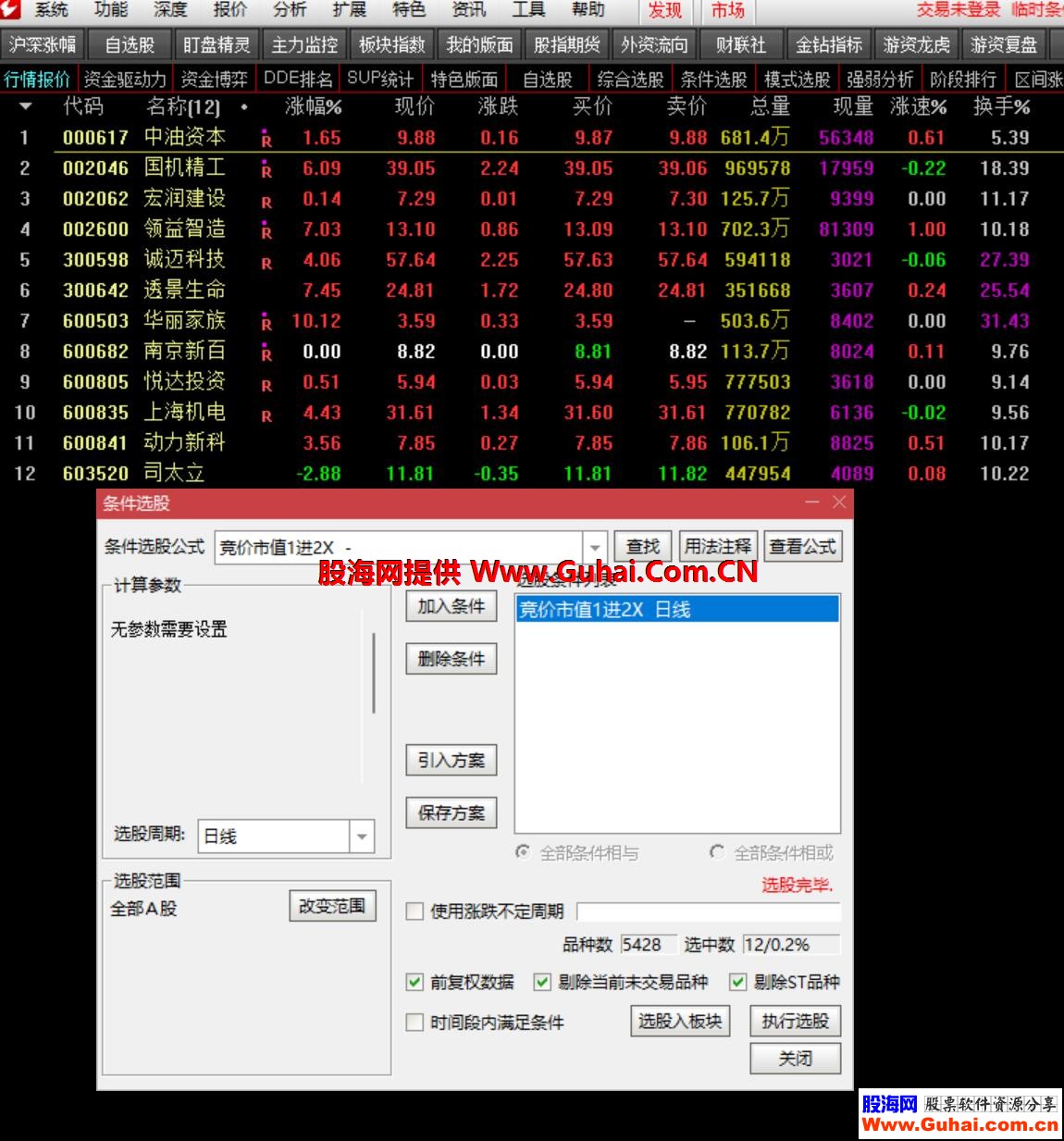This screenshot has height=1141, width=1064.
Task: Expand the 选股周期 日线 dropdown
Action: pos(362,837)
